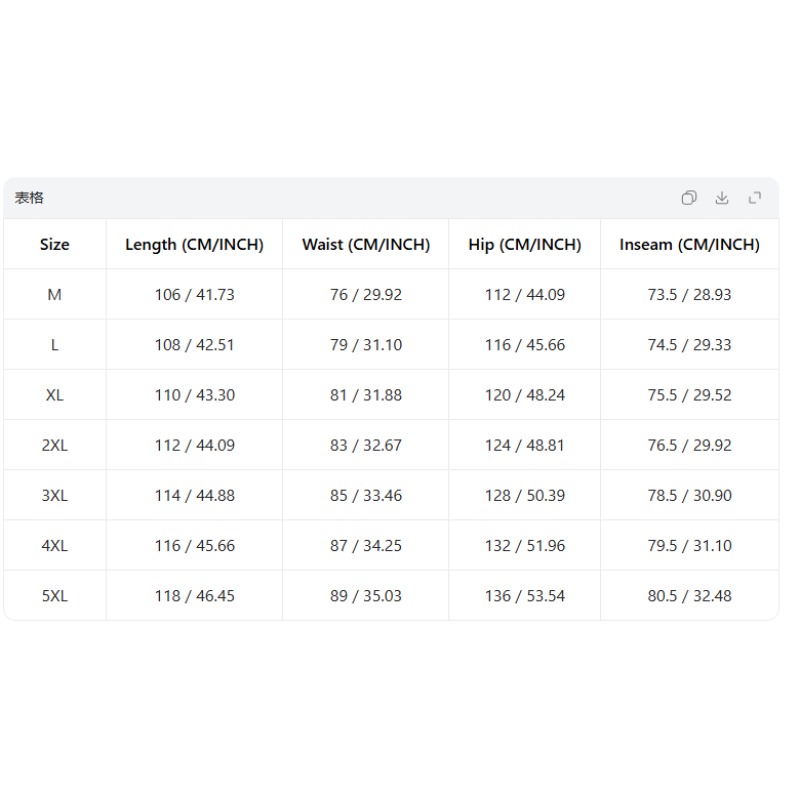Viewport: 800px width, 800px height.
Task: Click the 5XL size row cell
Action: (55, 596)
